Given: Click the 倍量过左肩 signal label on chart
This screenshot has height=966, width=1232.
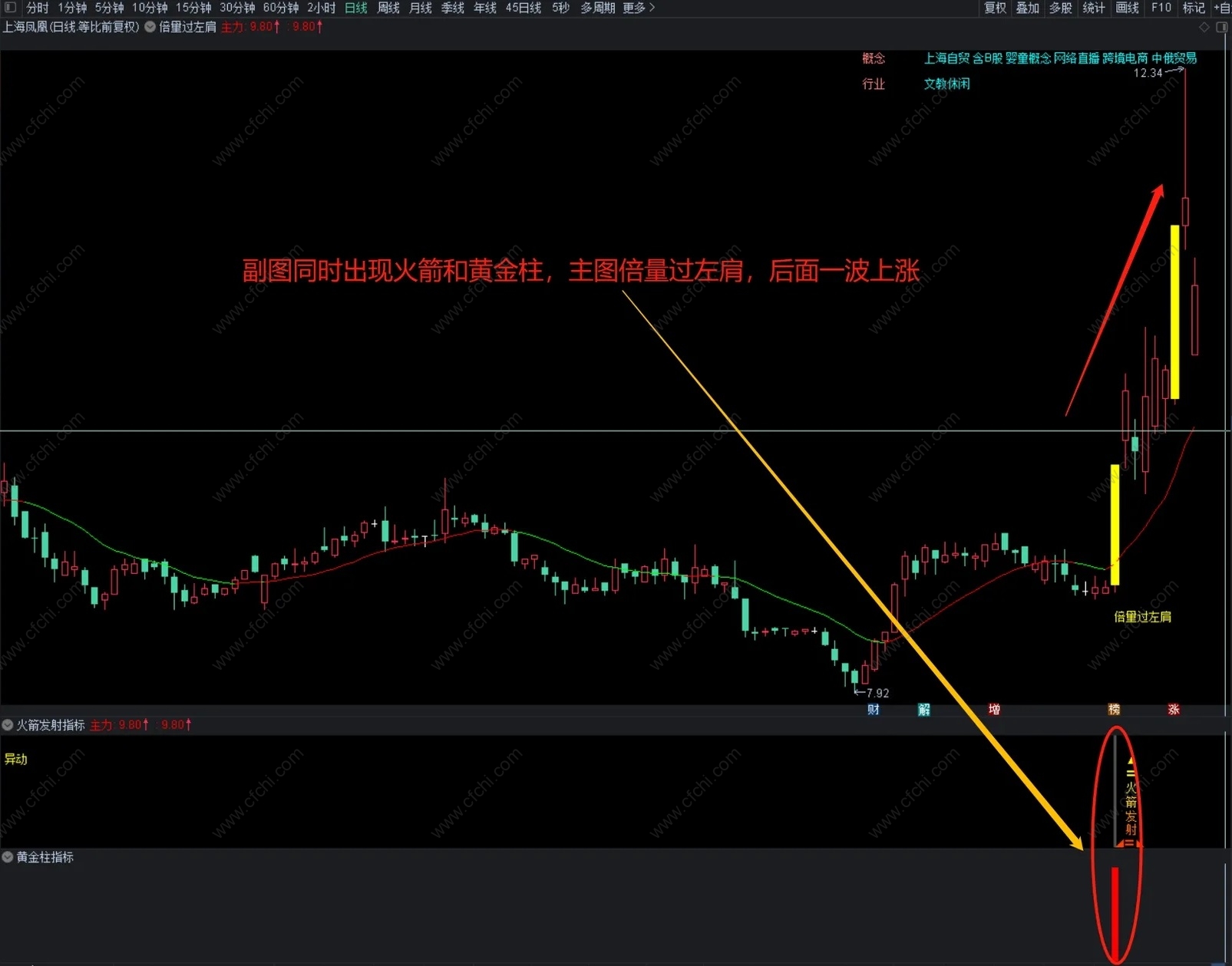Looking at the screenshot, I should coord(1142,617).
